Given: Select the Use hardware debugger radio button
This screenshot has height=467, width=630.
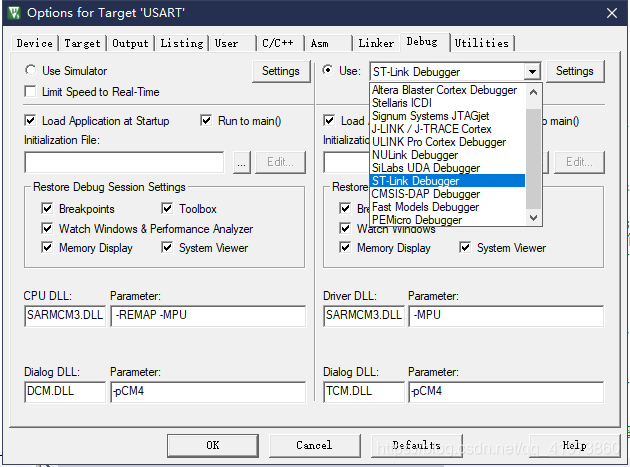Looking at the screenshot, I should point(328,70).
